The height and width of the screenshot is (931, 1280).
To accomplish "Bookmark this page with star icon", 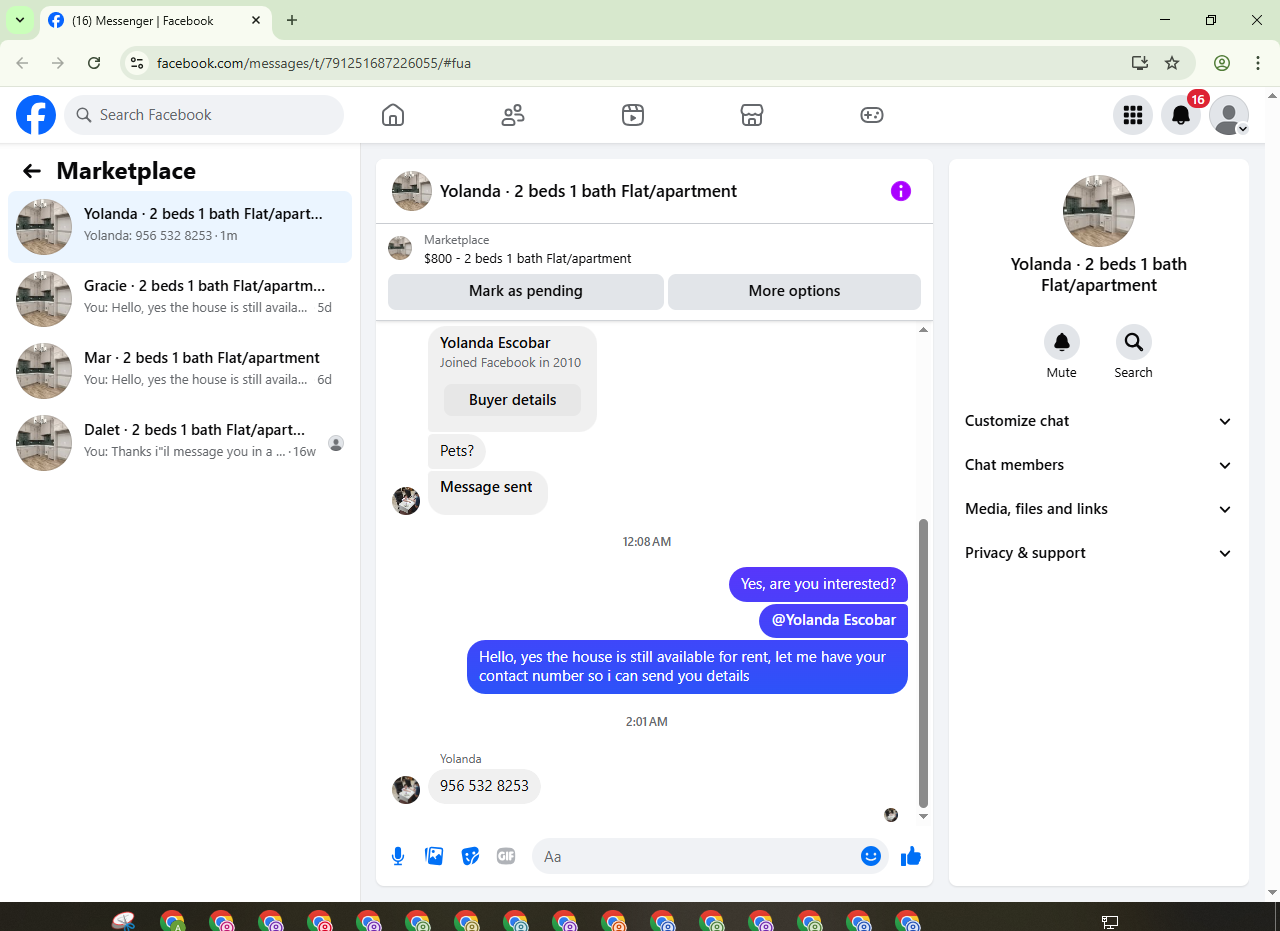I will click(1172, 63).
